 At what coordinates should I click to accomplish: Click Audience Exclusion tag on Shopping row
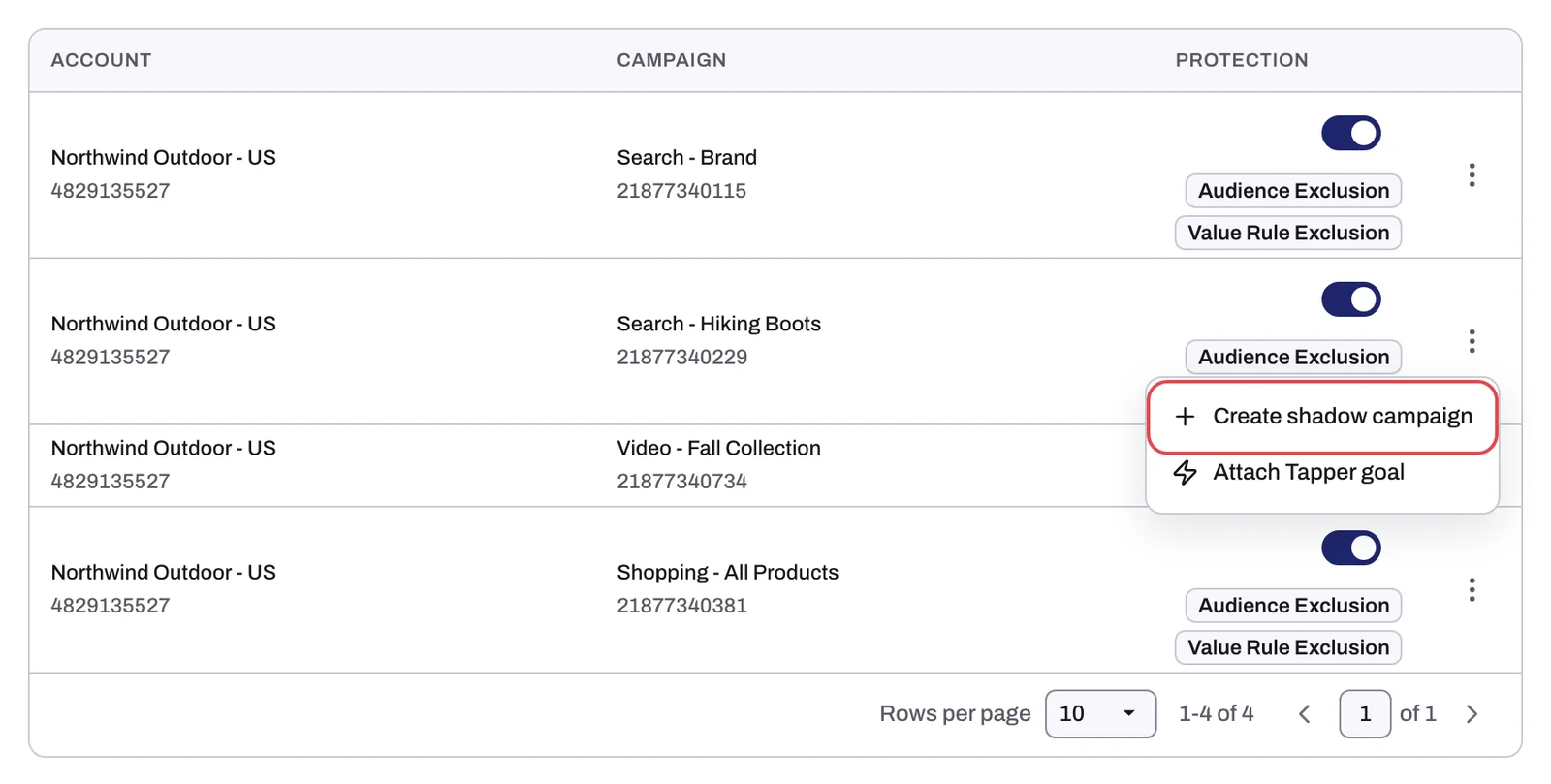(x=1293, y=606)
